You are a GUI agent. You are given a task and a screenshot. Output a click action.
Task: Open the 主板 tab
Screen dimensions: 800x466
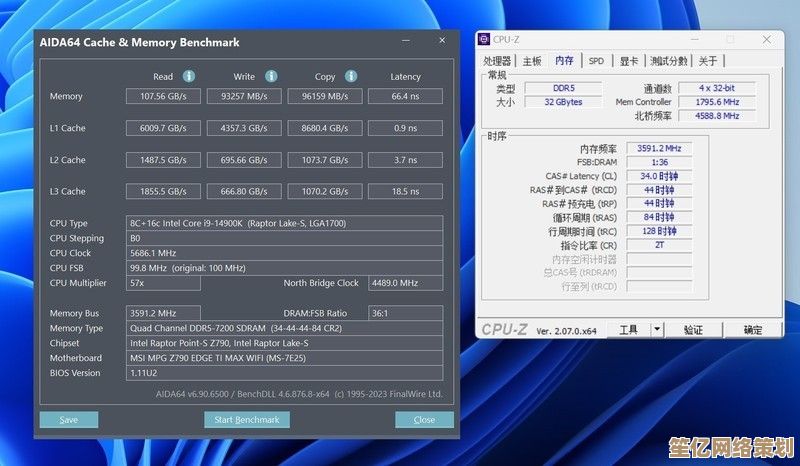532,61
